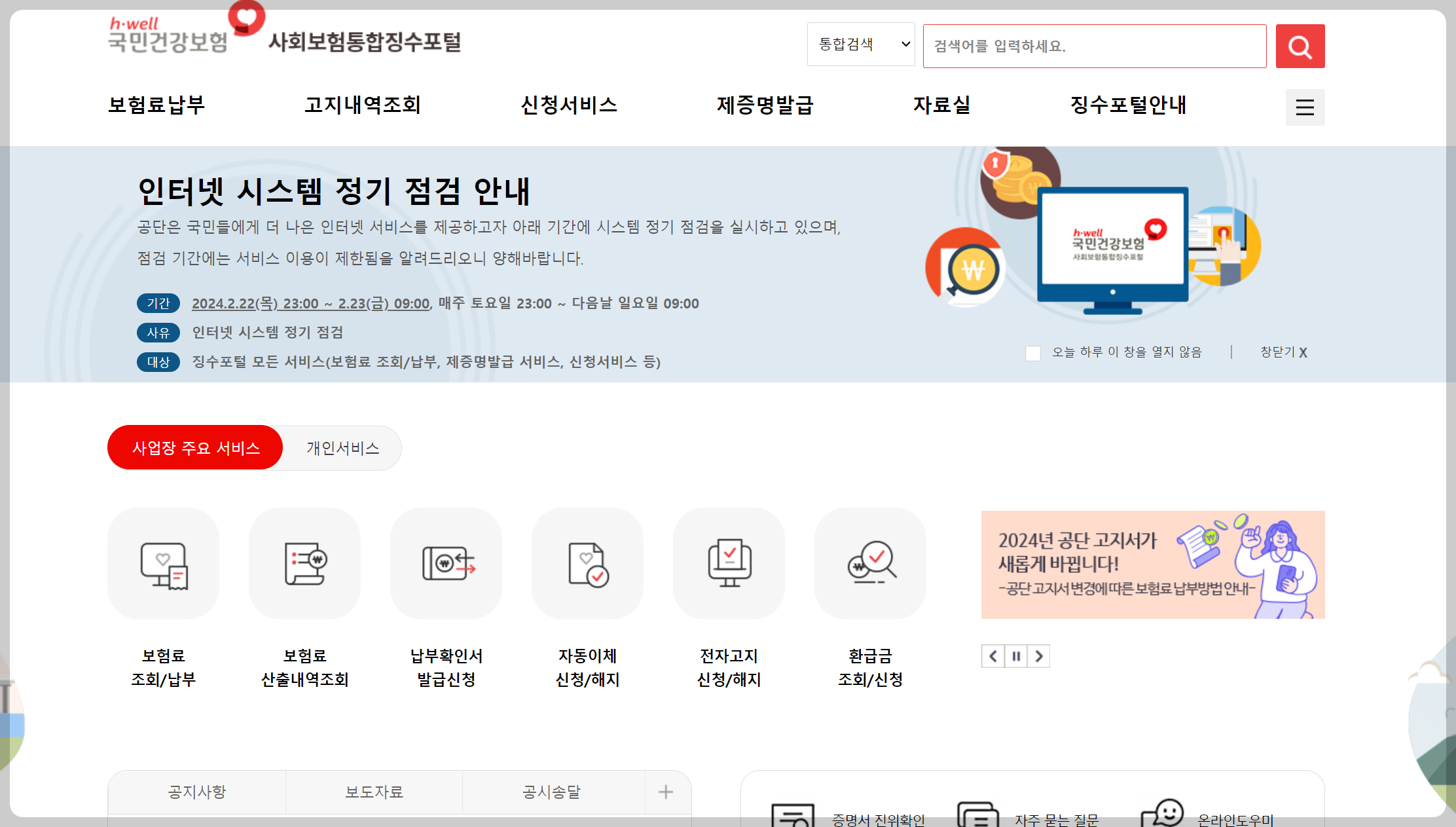
Task: Open 전자고지 신청/해지 service icon
Action: pos(729,564)
